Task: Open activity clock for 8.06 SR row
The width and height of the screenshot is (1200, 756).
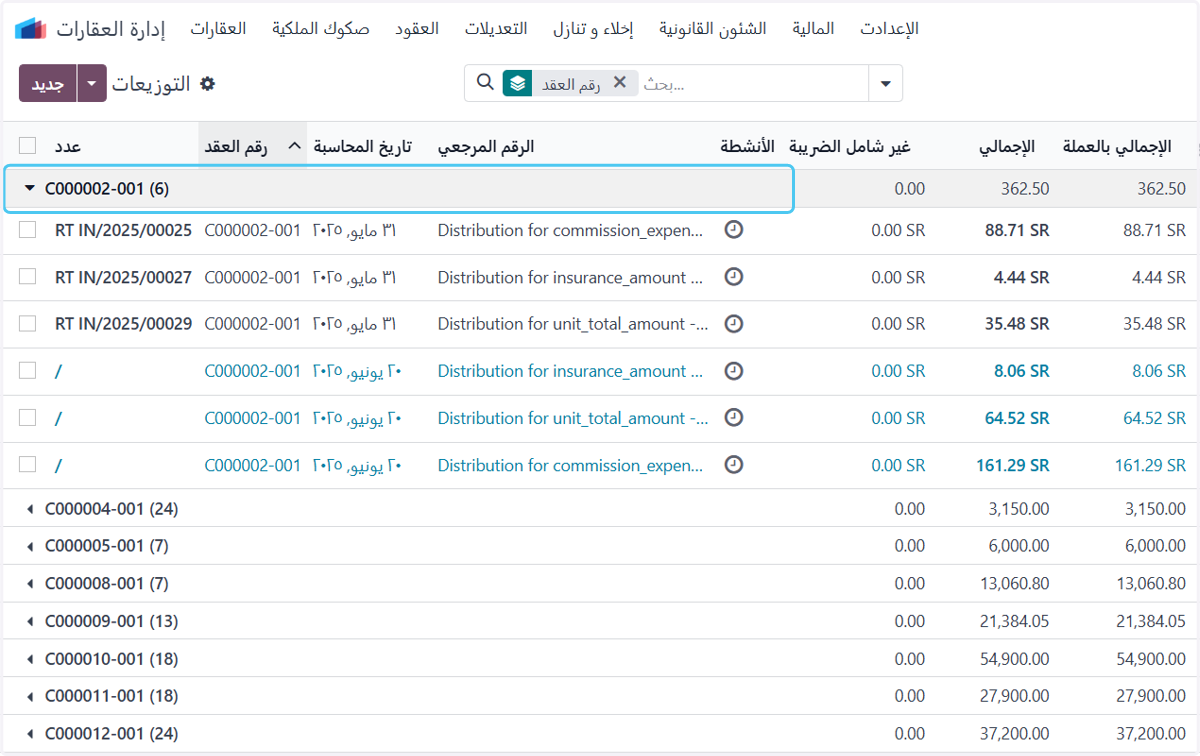Action: pos(734,371)
